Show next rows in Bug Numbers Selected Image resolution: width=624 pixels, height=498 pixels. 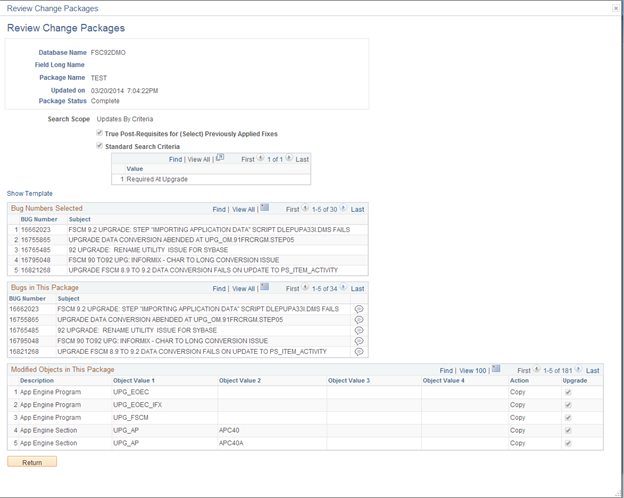343,208
